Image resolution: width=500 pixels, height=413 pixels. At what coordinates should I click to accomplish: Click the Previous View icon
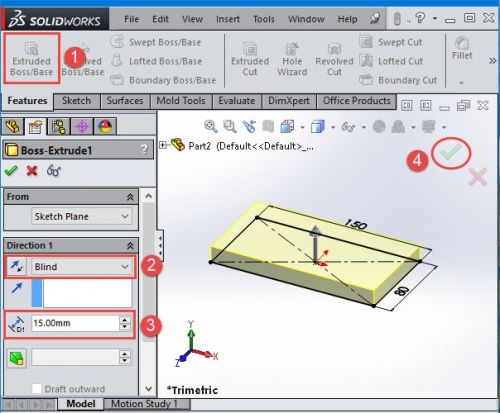(x=249, y=126)
